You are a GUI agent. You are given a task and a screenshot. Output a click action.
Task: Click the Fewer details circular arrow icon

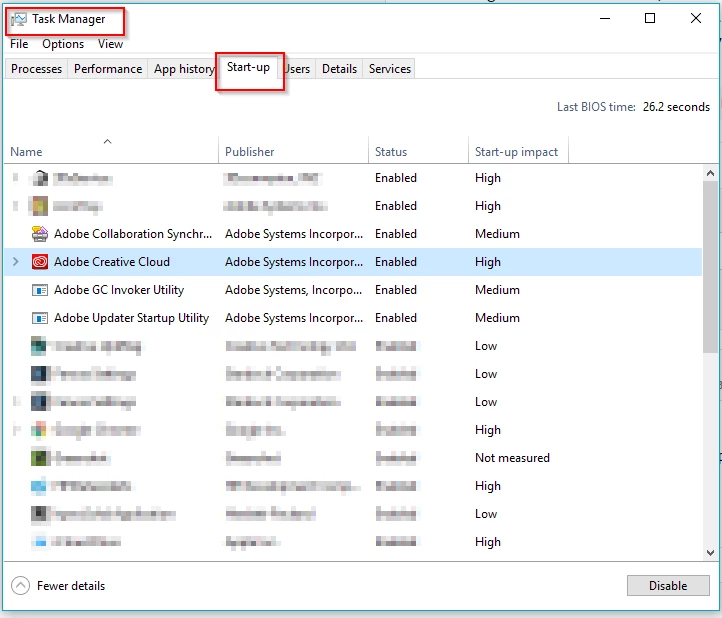tap(20, 586)
